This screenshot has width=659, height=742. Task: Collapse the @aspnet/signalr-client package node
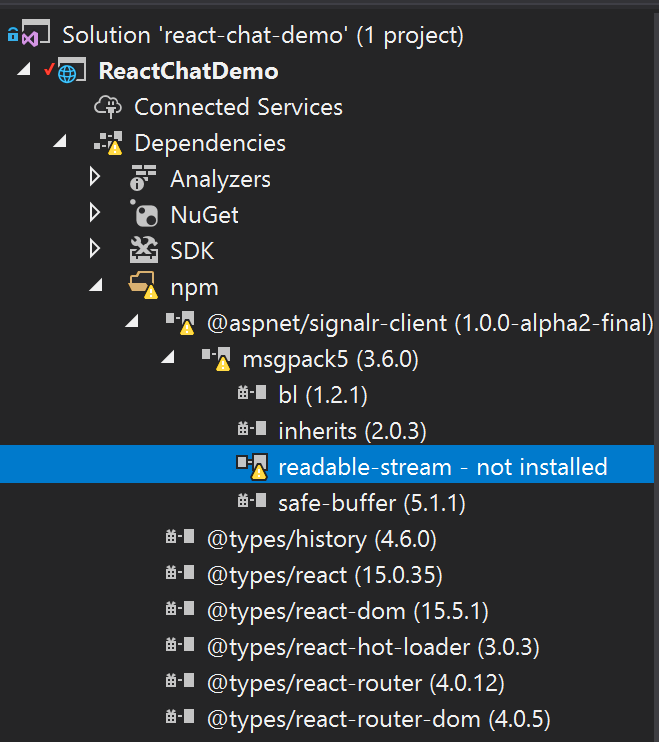[132, 321]
